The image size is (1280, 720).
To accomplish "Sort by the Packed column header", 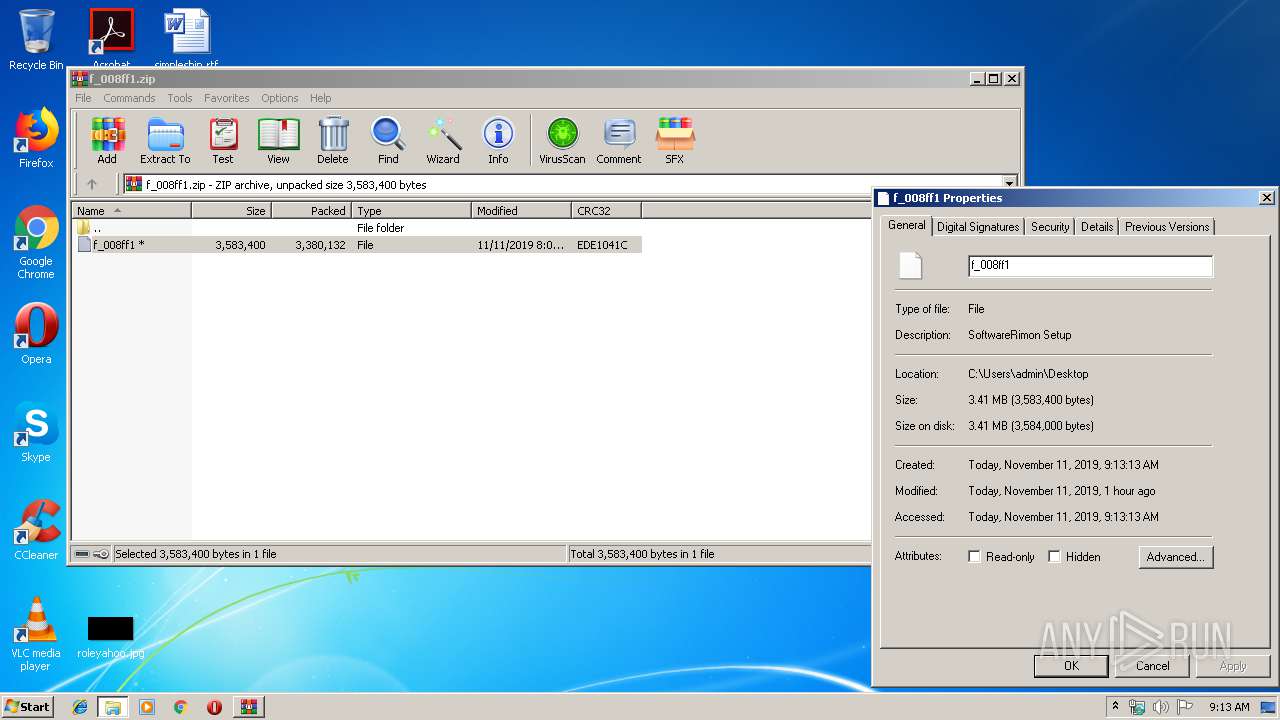I will (x=311, y=210).
